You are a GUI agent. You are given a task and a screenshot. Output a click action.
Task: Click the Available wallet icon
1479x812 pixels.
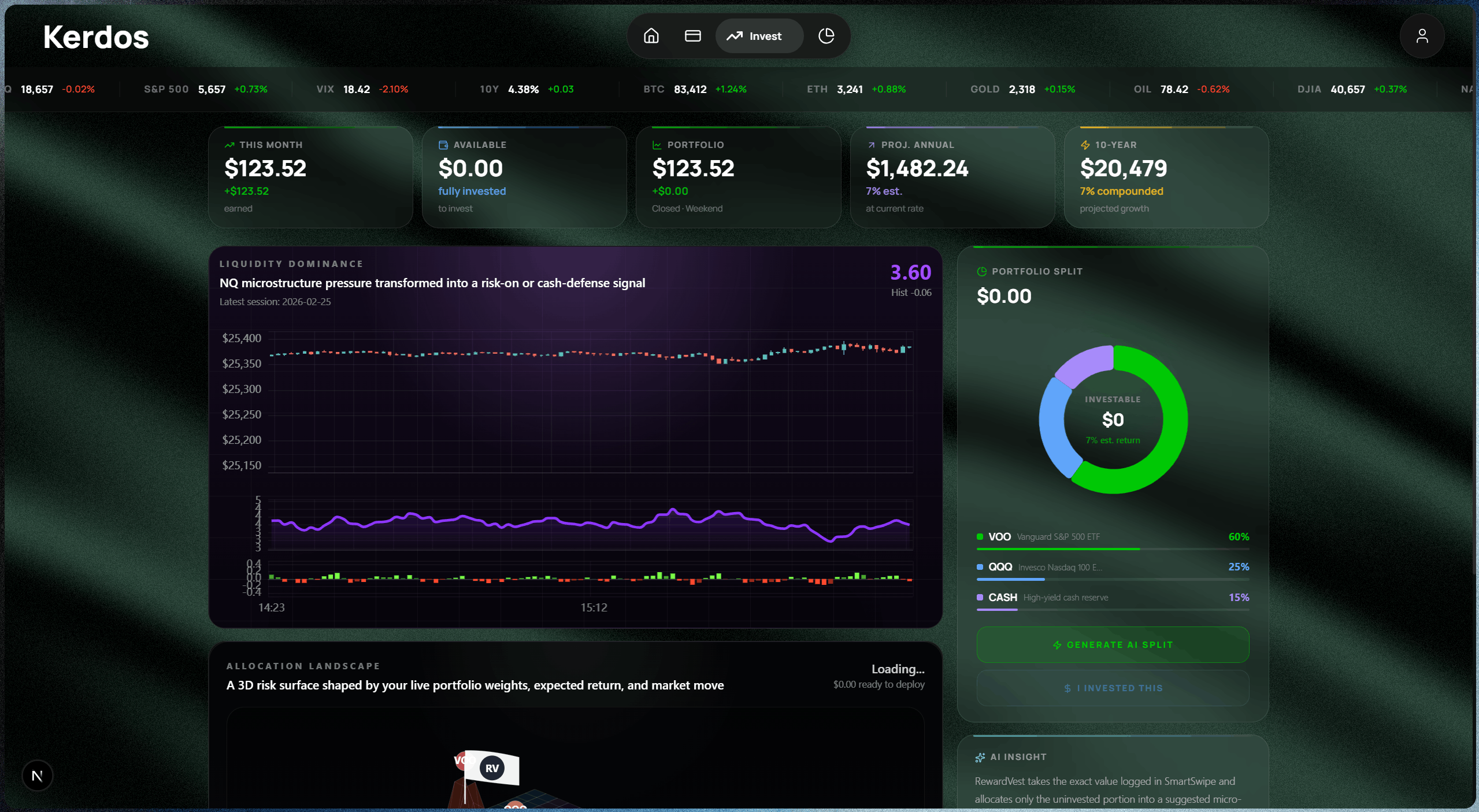coord(443,145)
